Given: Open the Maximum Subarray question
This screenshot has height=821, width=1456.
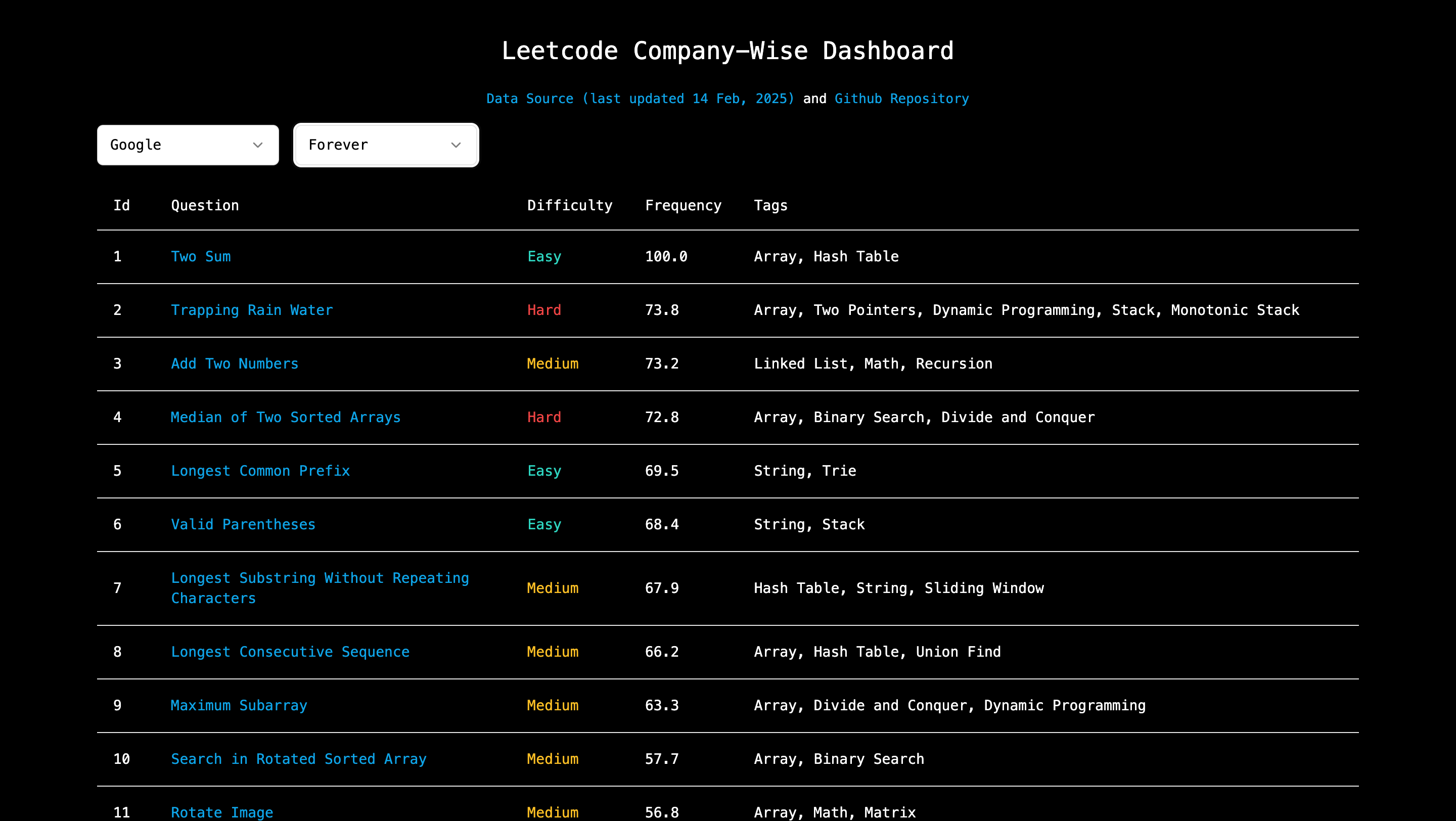Looking at the screenshot, I should tap(239, 706).
